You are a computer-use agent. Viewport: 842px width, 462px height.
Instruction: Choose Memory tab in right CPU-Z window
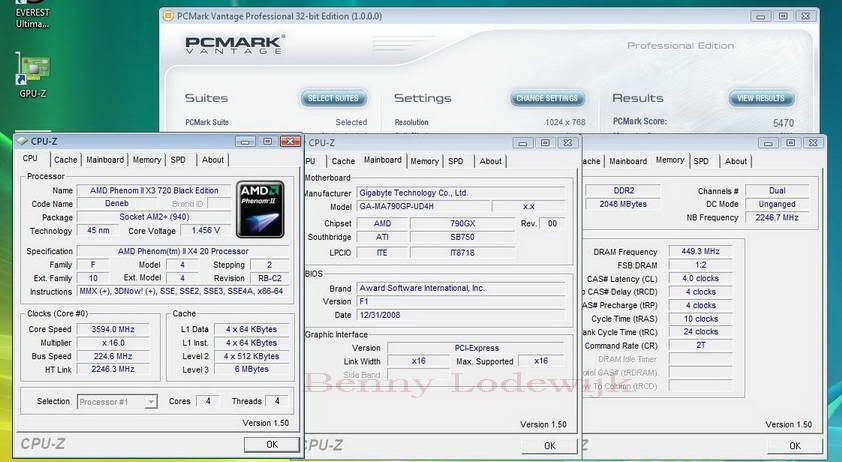pyautogui.click(x=670, y=160)
